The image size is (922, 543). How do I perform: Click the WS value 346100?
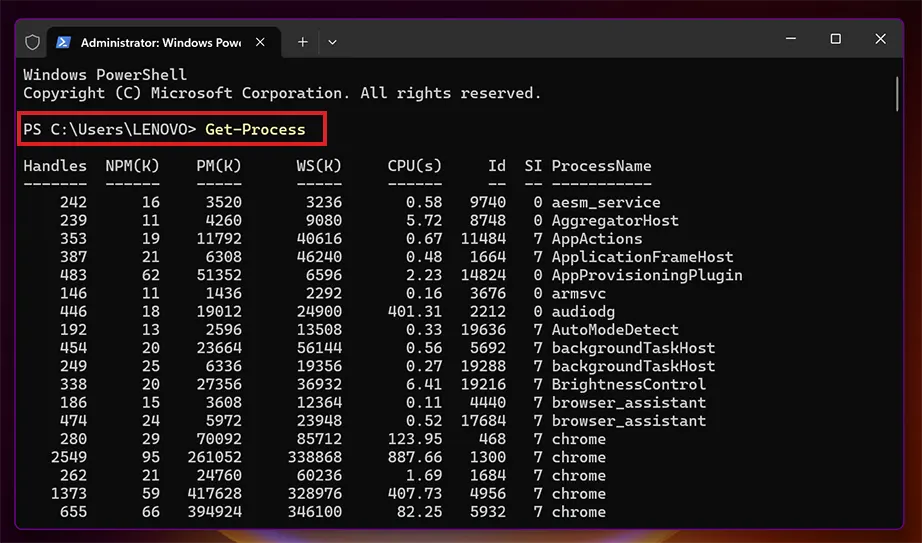[315, 512]
